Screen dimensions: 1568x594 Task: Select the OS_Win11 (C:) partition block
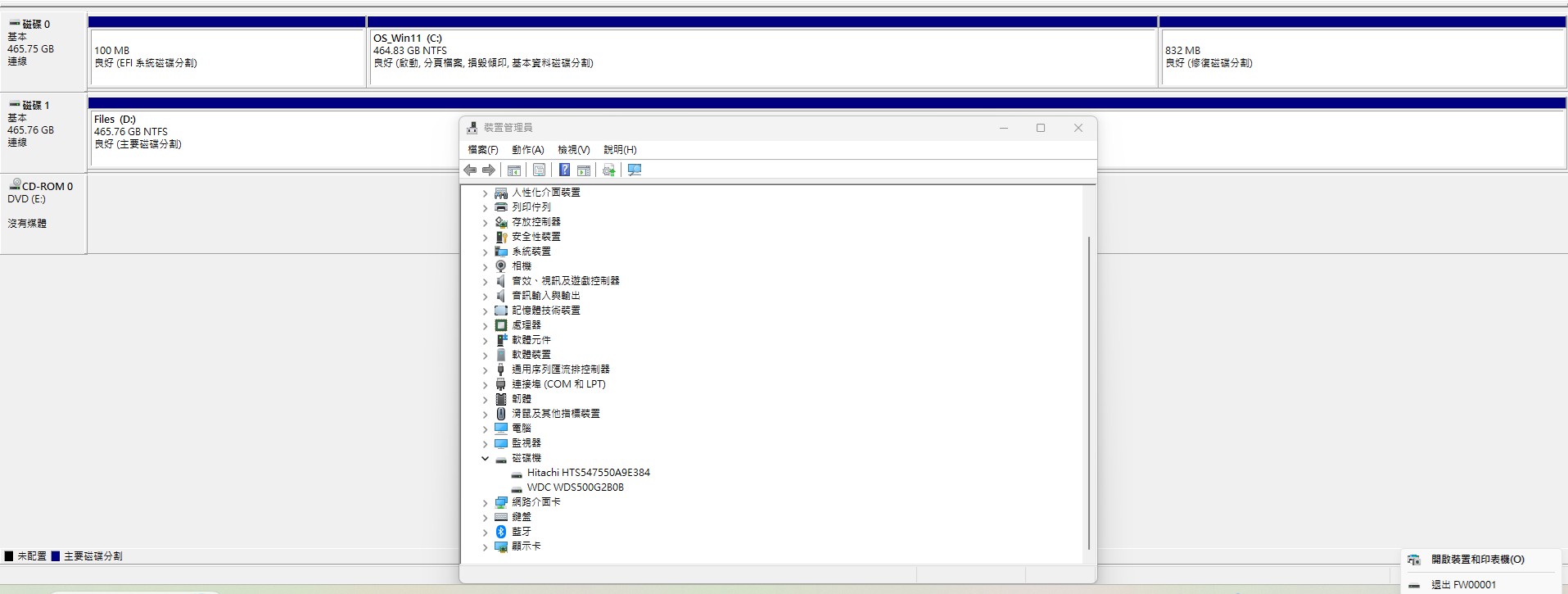(x=761, y=57)
